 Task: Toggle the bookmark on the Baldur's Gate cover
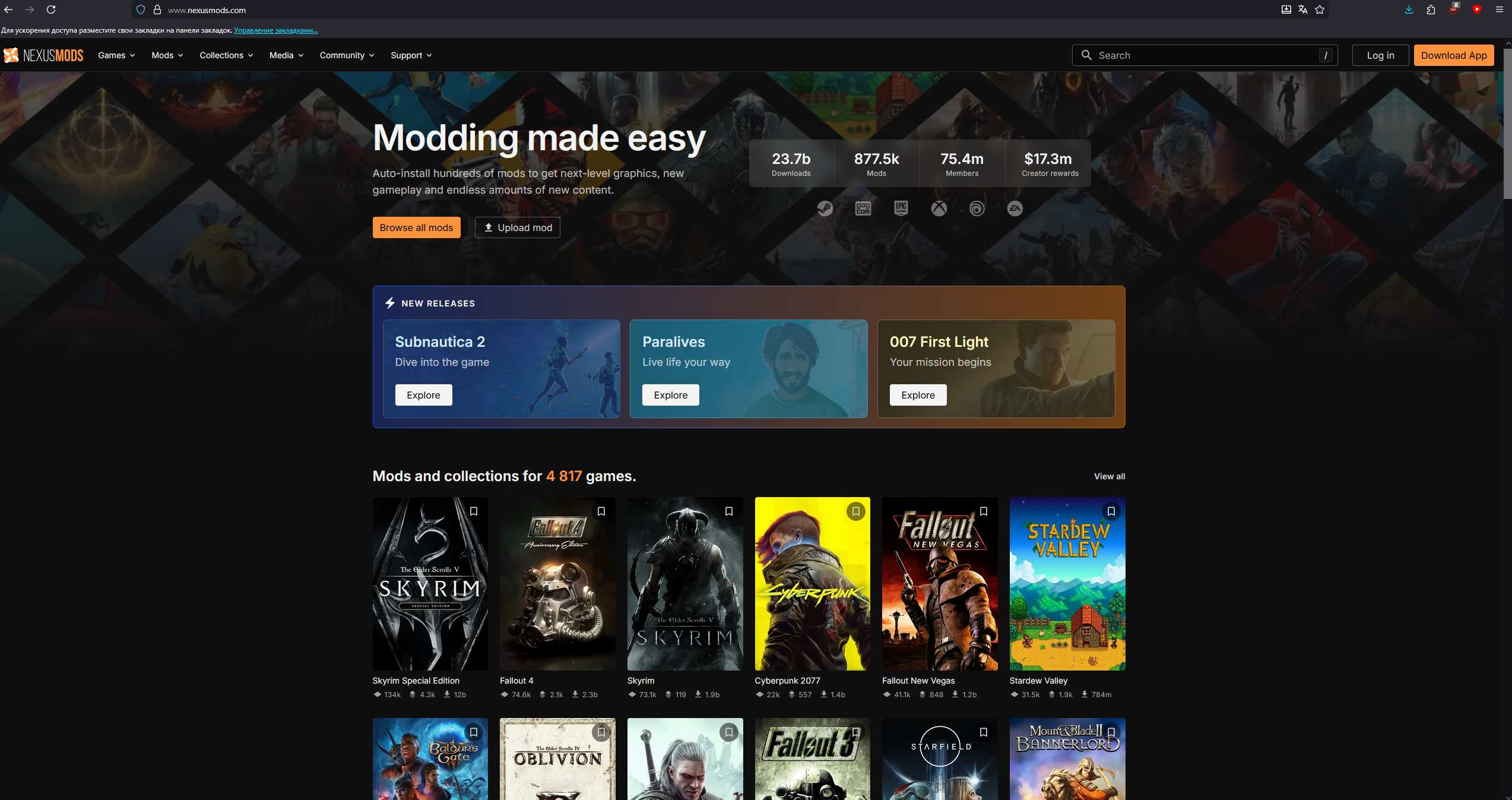point(474,732)
